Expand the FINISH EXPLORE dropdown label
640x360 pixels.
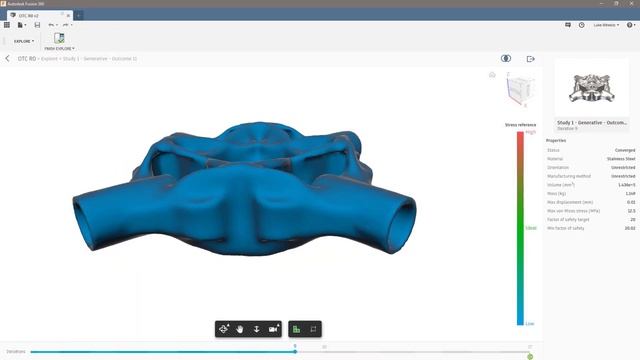[x=59, y=49]
